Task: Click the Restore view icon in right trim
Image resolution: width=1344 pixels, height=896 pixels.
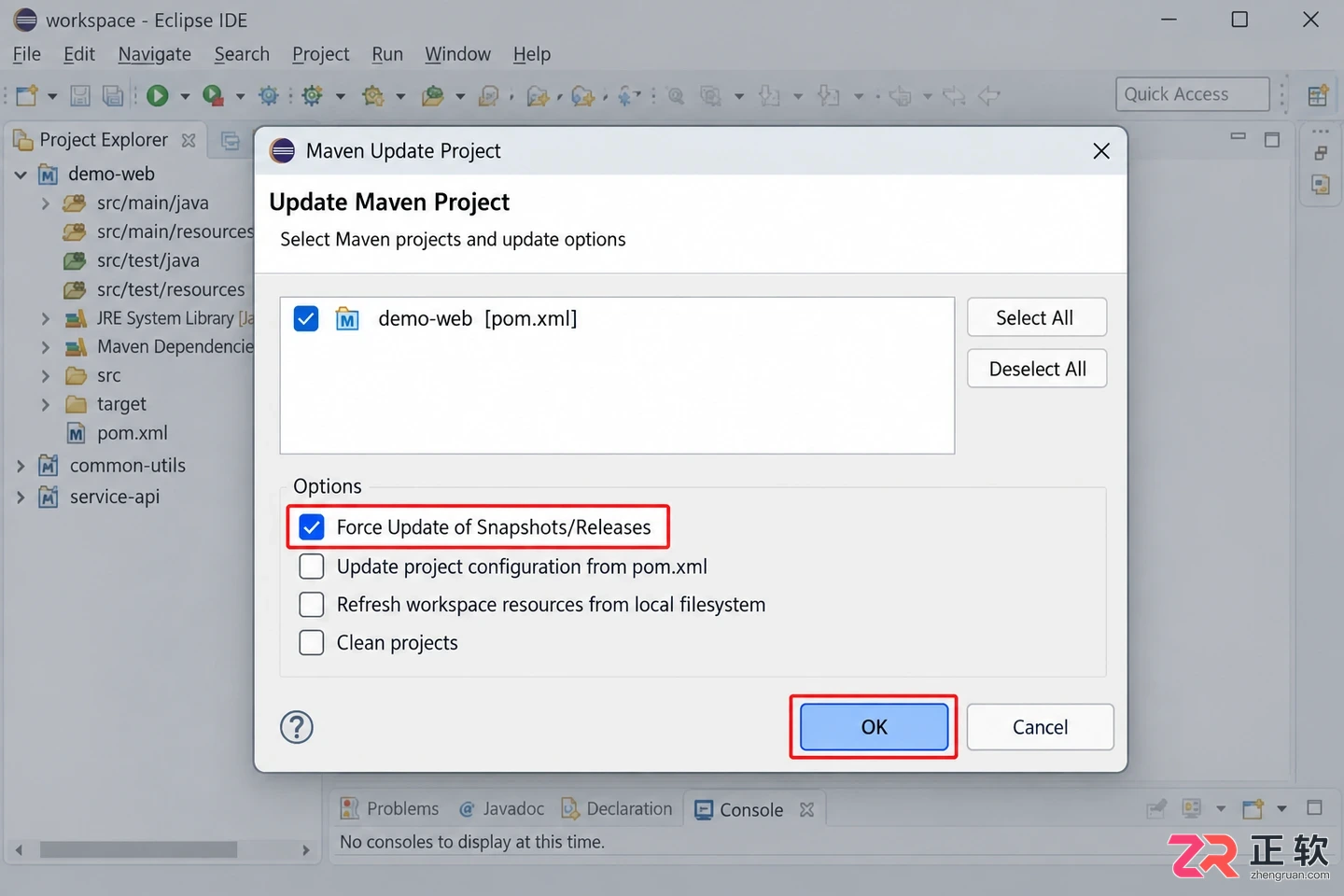Action: pyautogui.click(x=1321, y=153)
